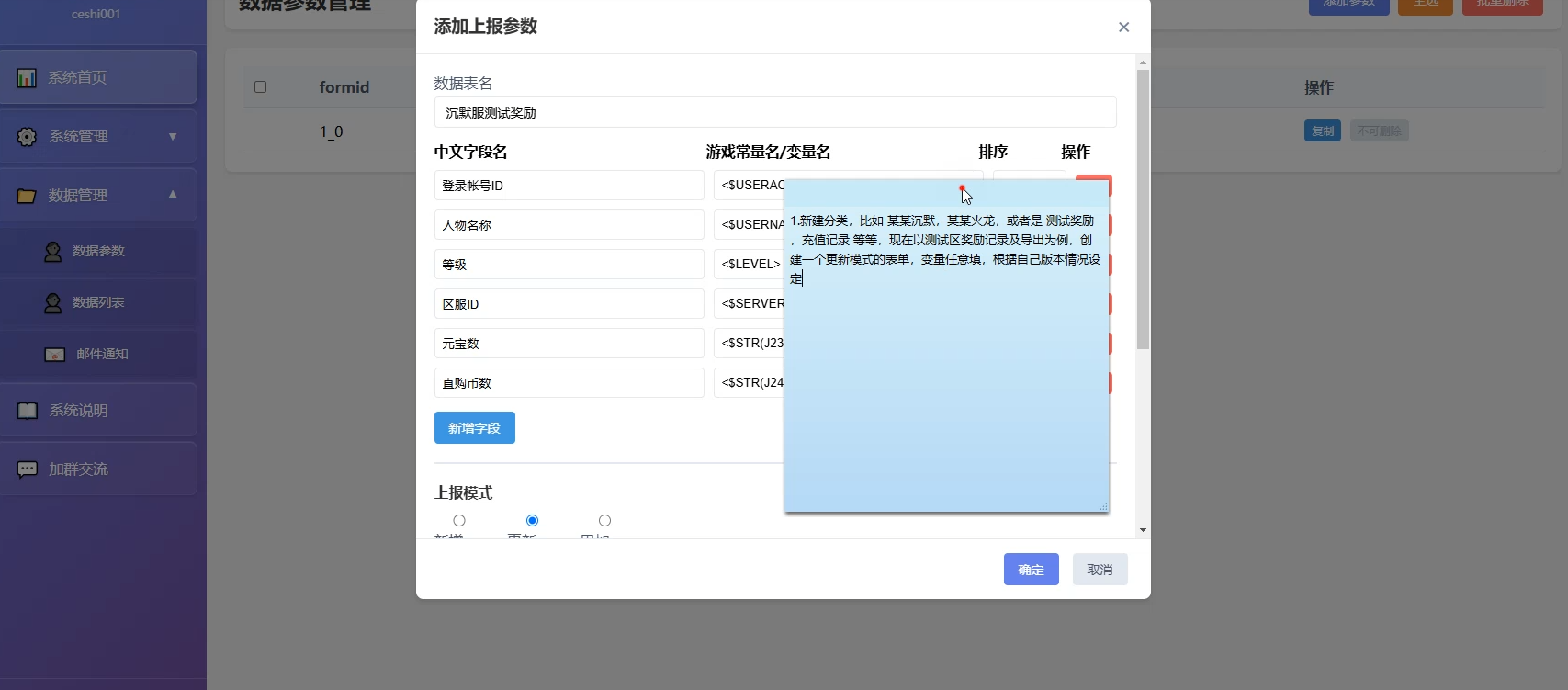
Task: Click the 加群交流 chat bubble icon
Action: tap(28, 469)
